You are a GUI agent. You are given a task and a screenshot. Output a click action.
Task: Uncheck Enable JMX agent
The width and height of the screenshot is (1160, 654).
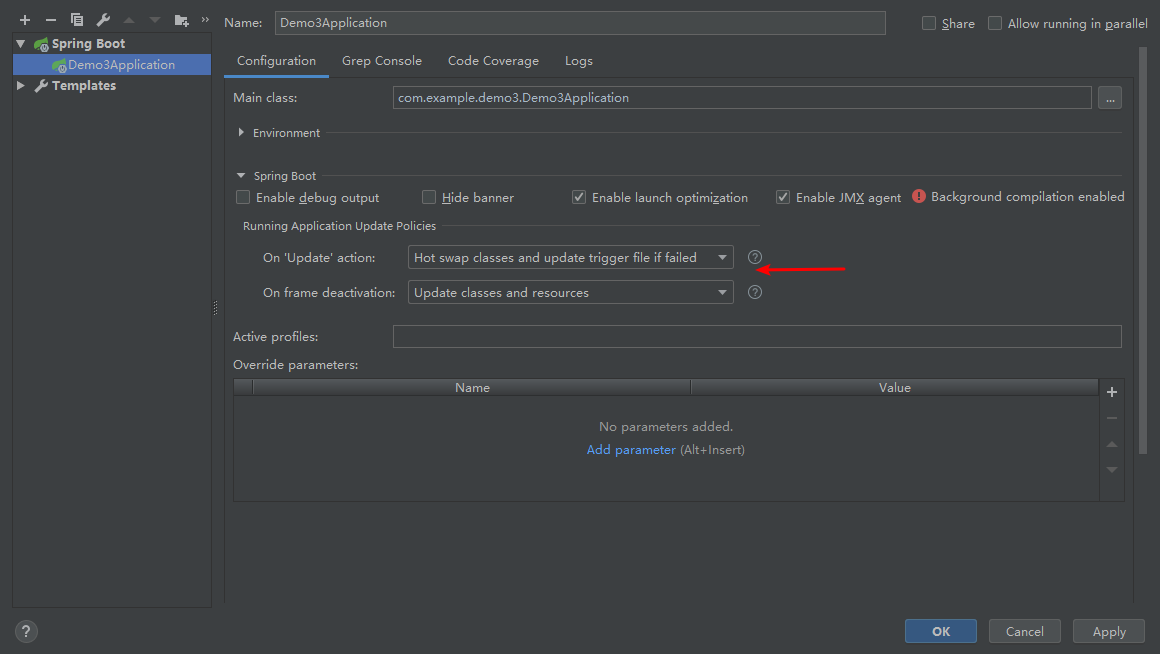click(783, 198)
